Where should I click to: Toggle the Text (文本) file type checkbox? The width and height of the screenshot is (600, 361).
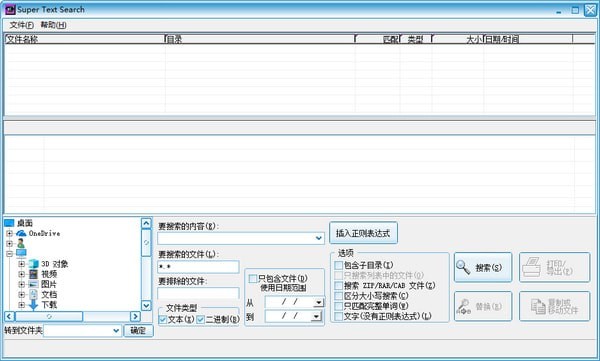click(x=163, y=319)
